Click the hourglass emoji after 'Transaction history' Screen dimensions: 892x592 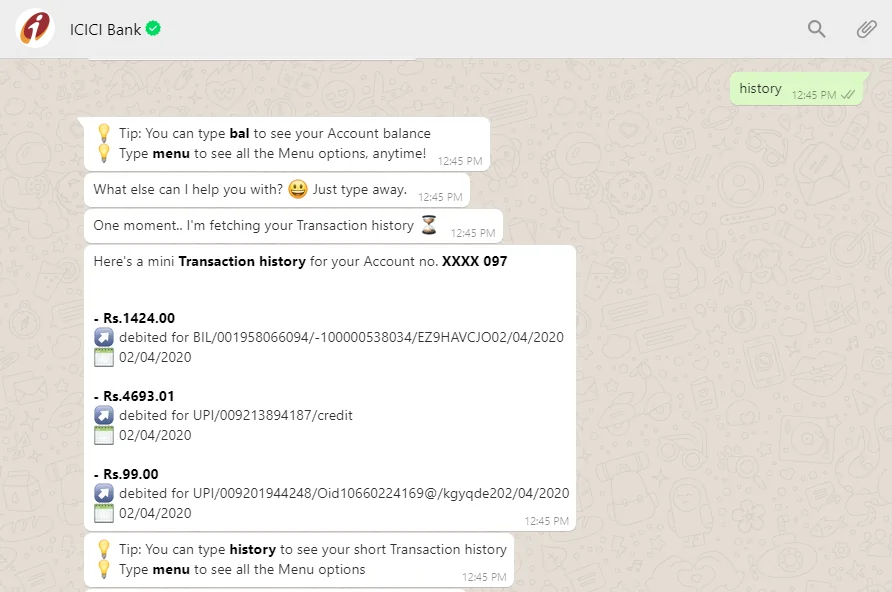point(428,225)
